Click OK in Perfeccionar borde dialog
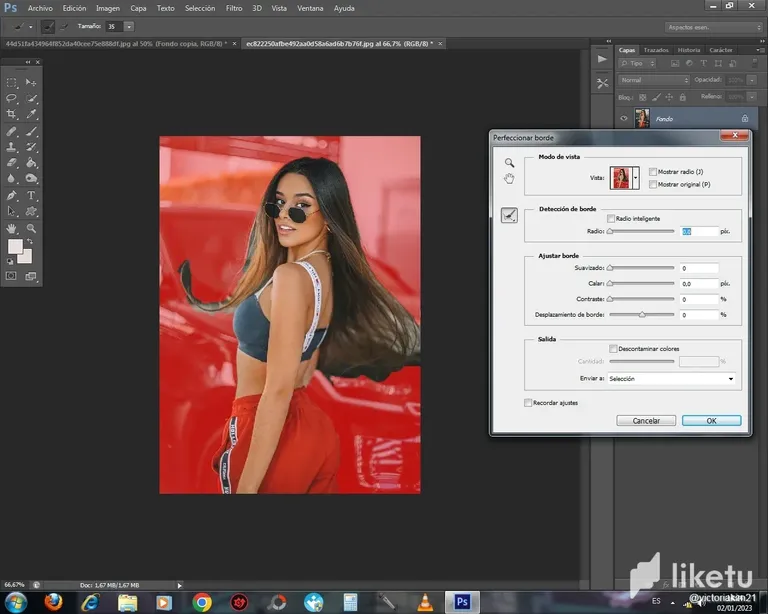The width and height of the screenshot is (768, 614). pos(711,421)
